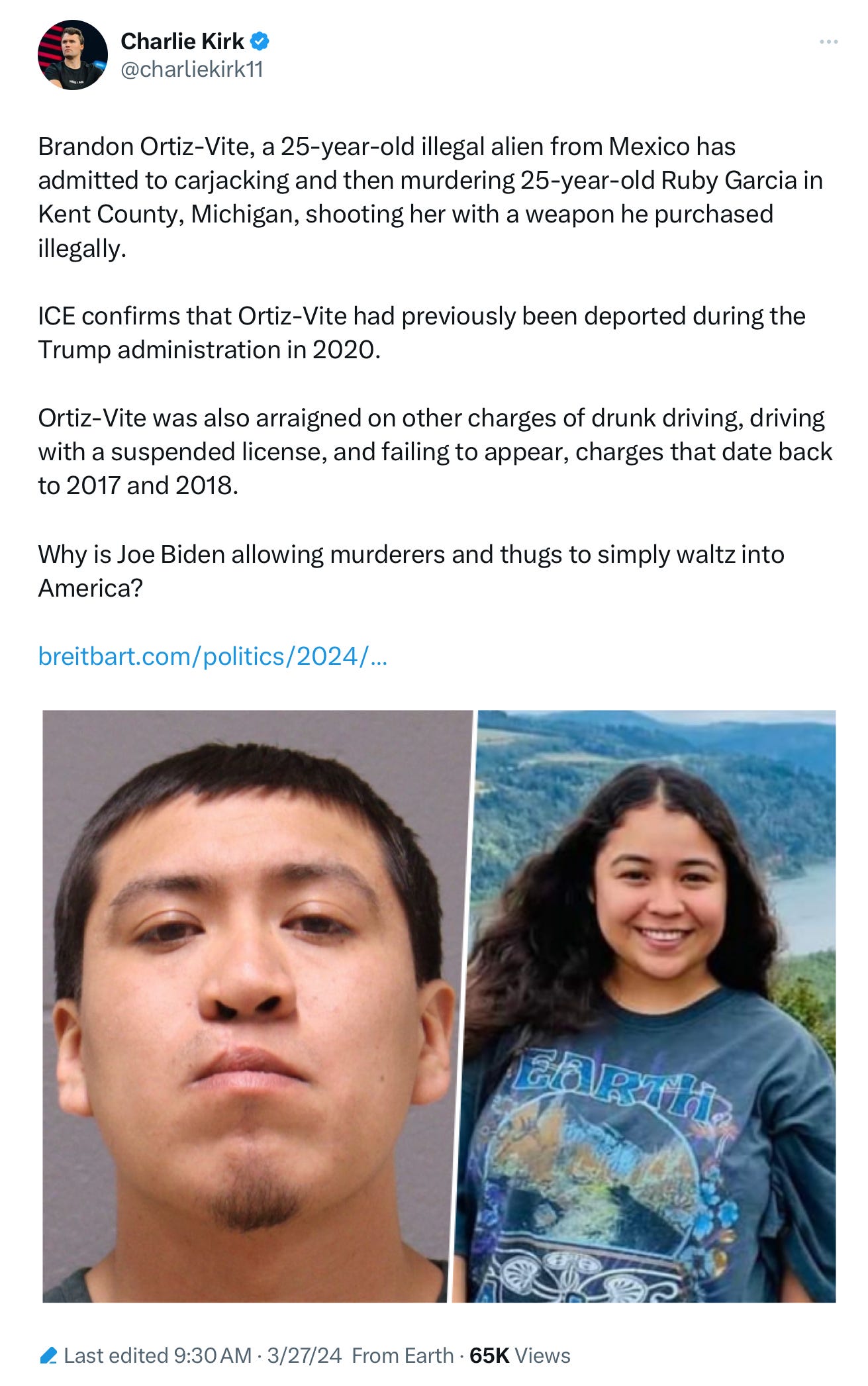Click the 3/27/24 post date
The height and width of the screenshot is (1386, 868).
pyautogui.click(x=305, y=1356)
